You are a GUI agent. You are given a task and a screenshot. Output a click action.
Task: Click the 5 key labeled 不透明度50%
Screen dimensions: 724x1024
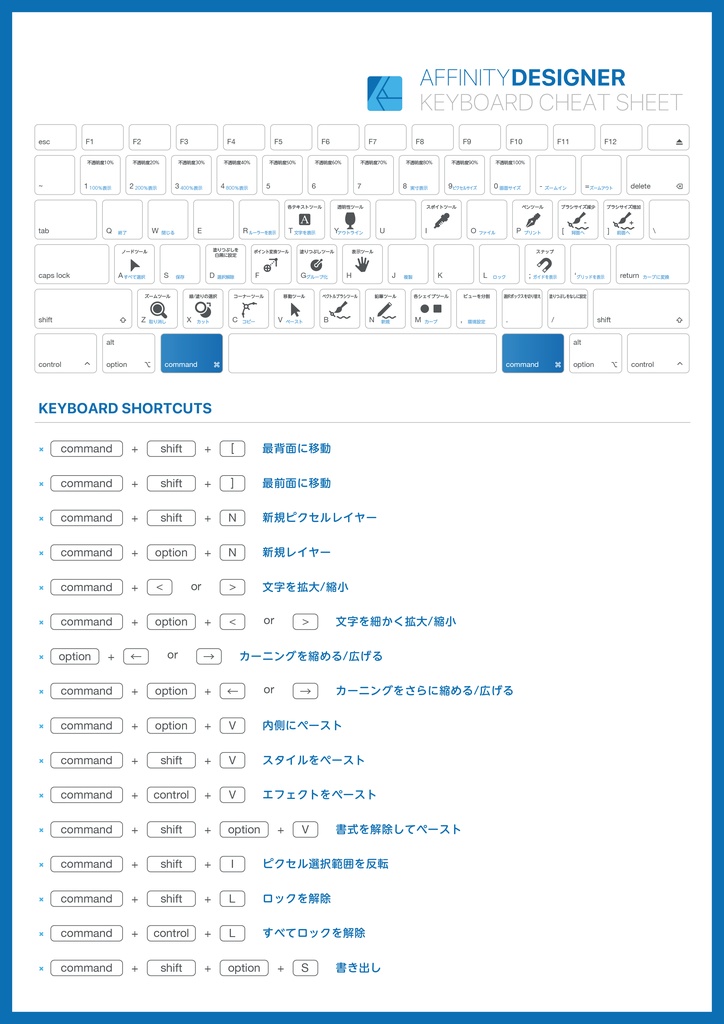coord(282,175)
